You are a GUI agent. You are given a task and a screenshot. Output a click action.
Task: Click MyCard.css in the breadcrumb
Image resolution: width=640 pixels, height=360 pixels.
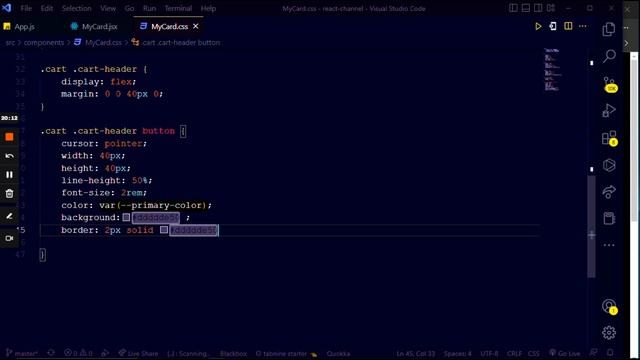tap(103, 42)
